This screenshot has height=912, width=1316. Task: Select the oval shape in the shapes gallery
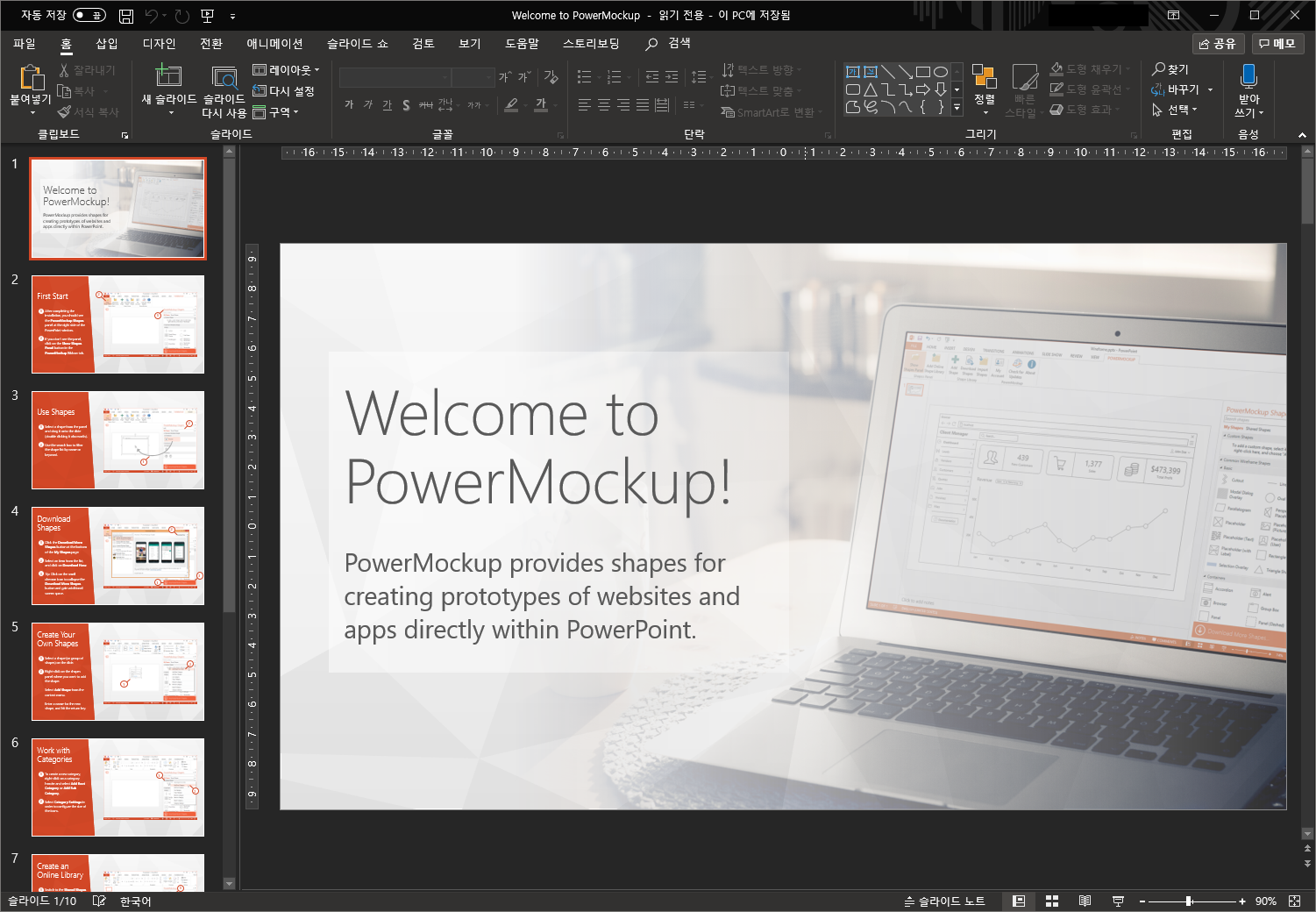940,71
